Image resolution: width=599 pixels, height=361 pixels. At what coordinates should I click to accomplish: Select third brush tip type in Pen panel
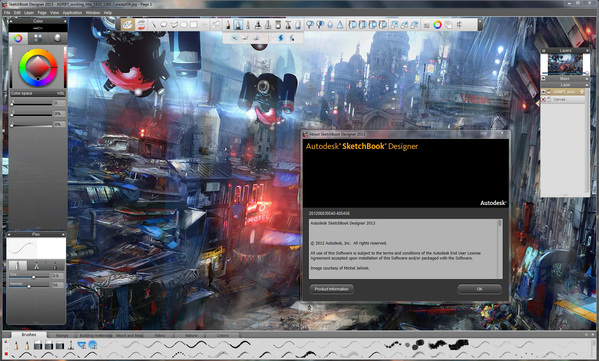pyautogui.click(x=55, y=265)
